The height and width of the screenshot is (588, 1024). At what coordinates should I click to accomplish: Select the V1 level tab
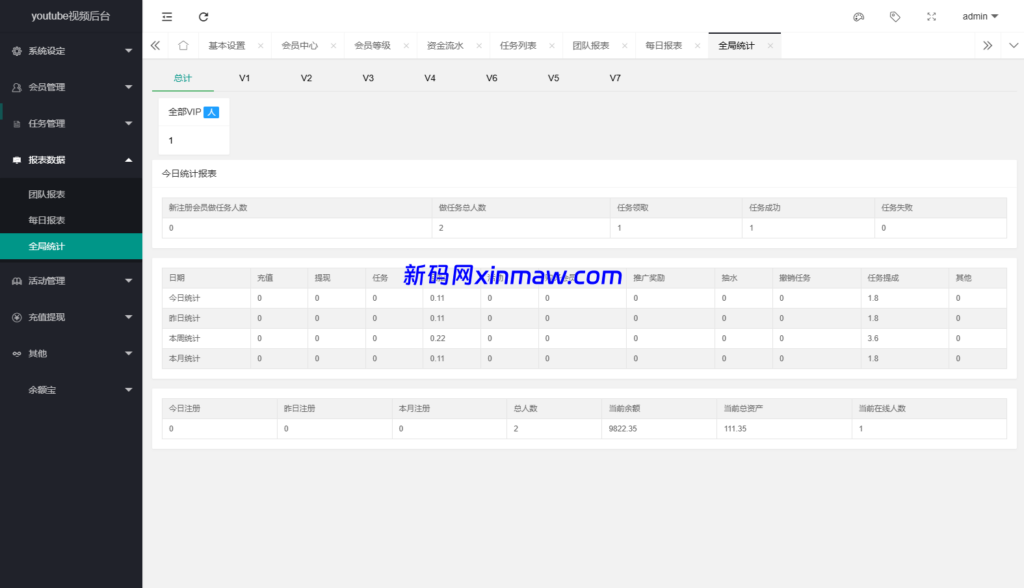[244, 78]
